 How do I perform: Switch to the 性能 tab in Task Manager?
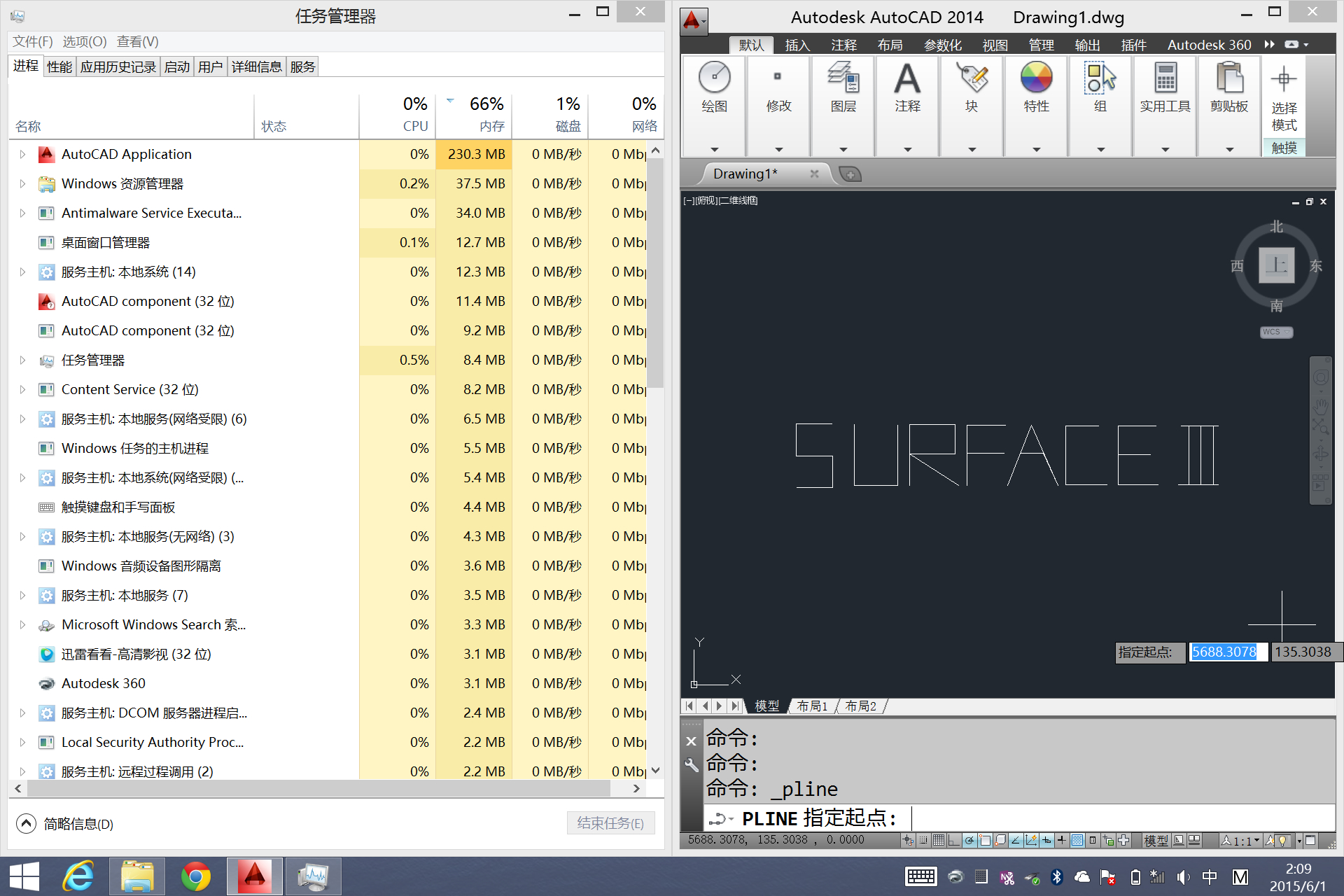pos(59,67)
